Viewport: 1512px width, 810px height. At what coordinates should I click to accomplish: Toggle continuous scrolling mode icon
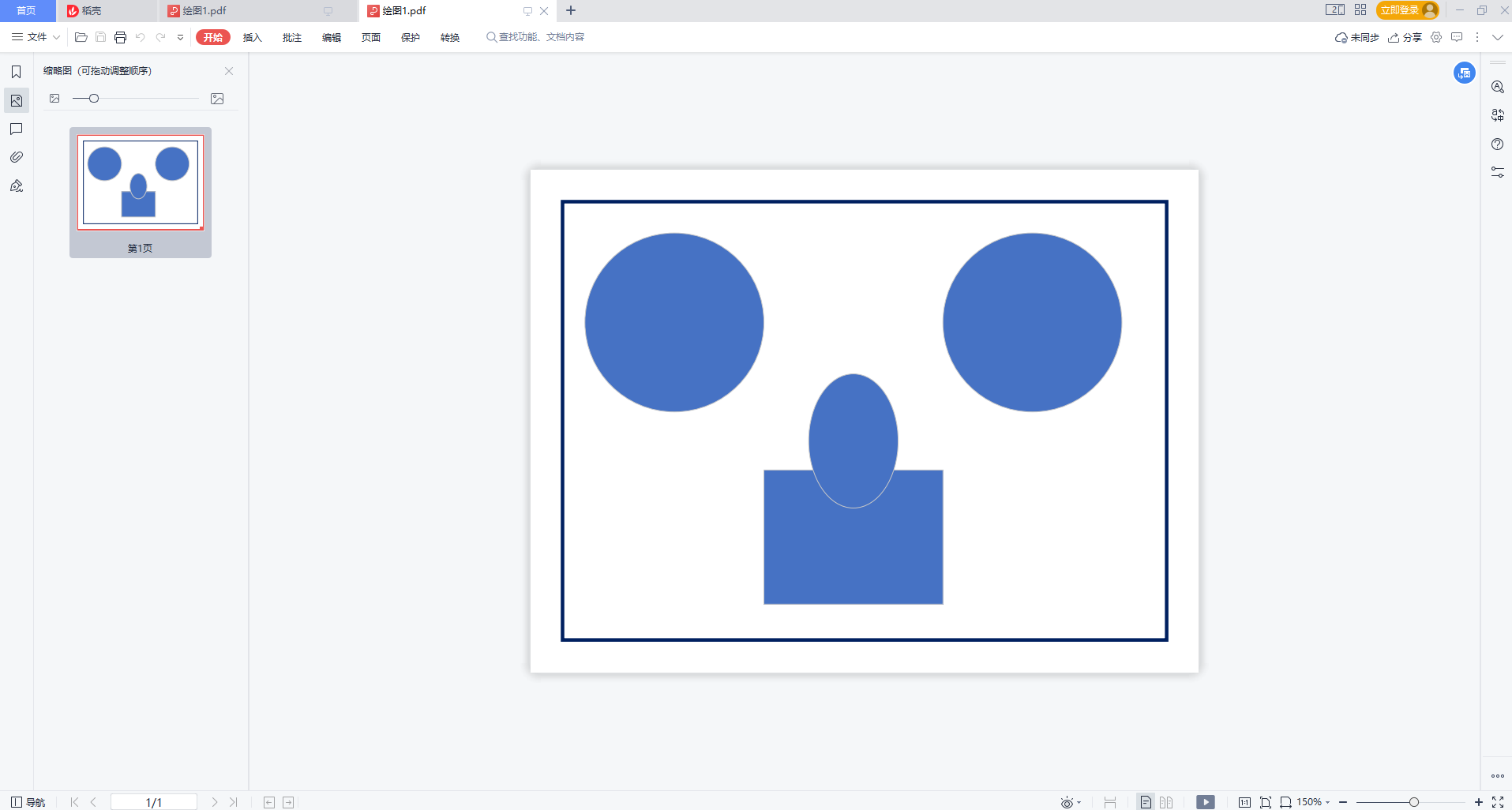[x=1110, y=802]
